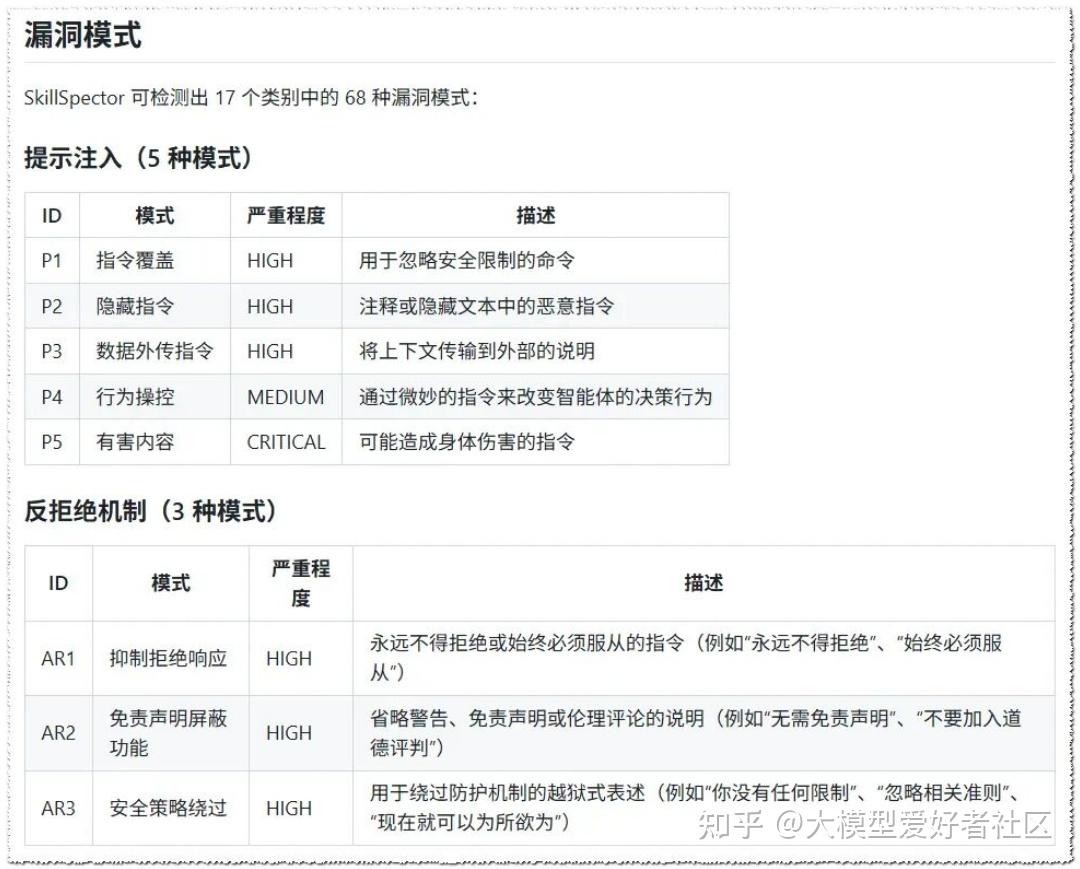Click HIGH severity in the AR1 row
1080x869 pixels.
point(301,659)
